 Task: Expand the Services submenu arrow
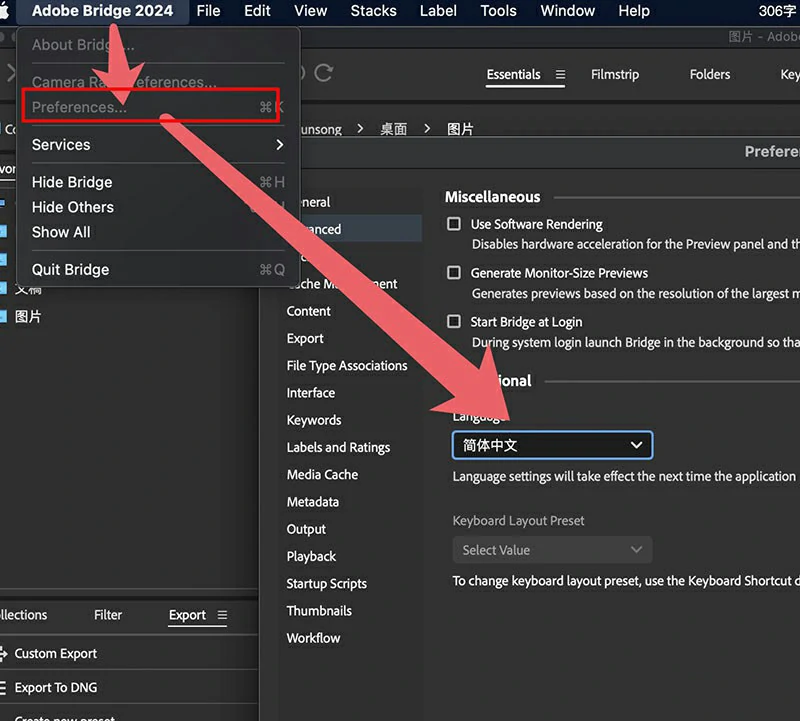279,145
